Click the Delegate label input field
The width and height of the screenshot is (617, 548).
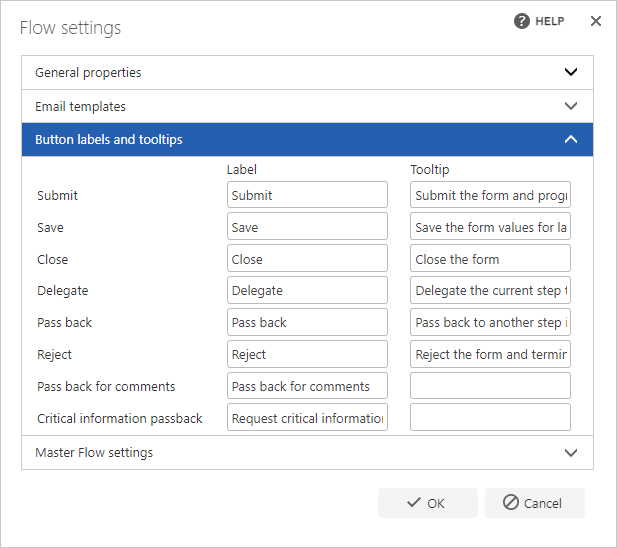pos(307,290)
